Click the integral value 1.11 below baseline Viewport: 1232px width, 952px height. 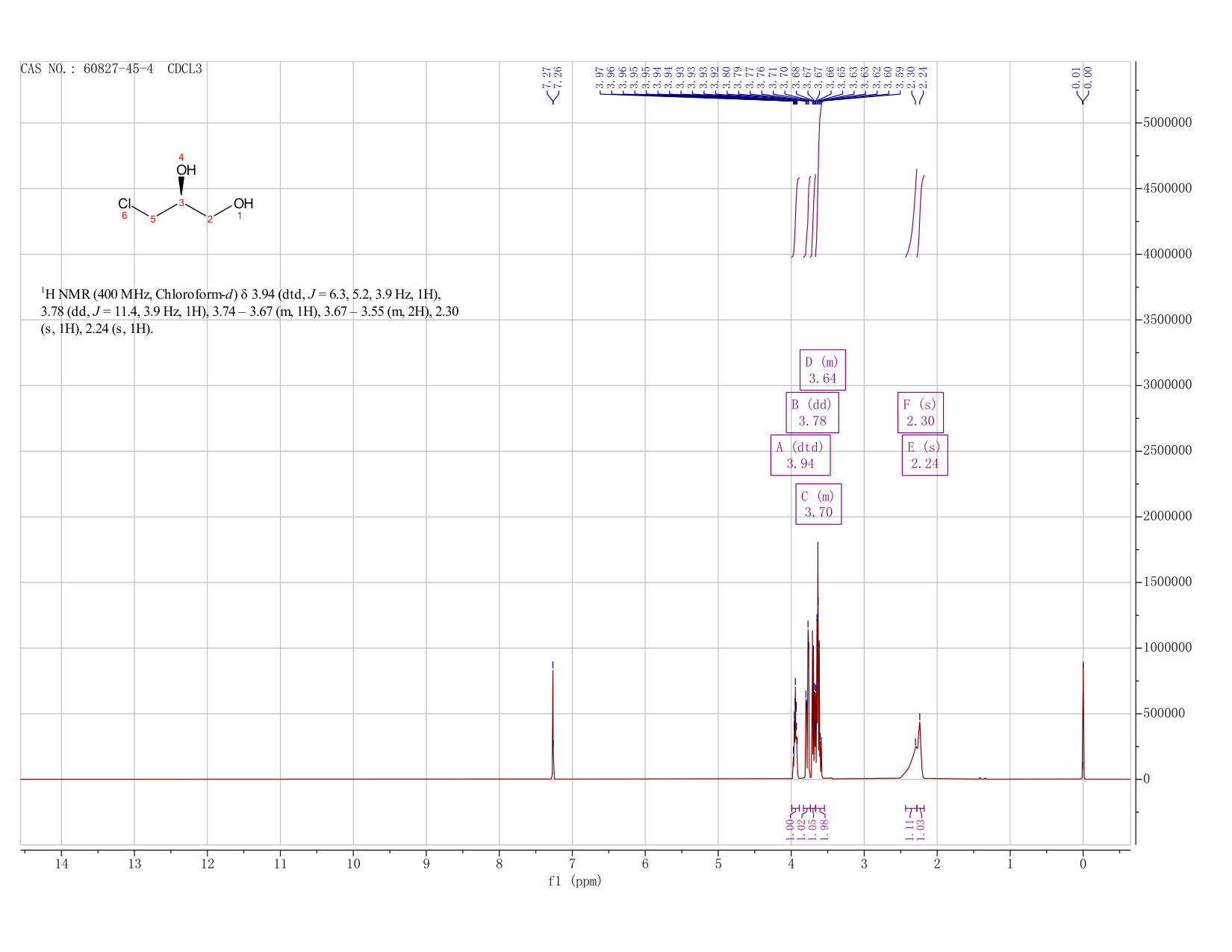click(909, 829)
